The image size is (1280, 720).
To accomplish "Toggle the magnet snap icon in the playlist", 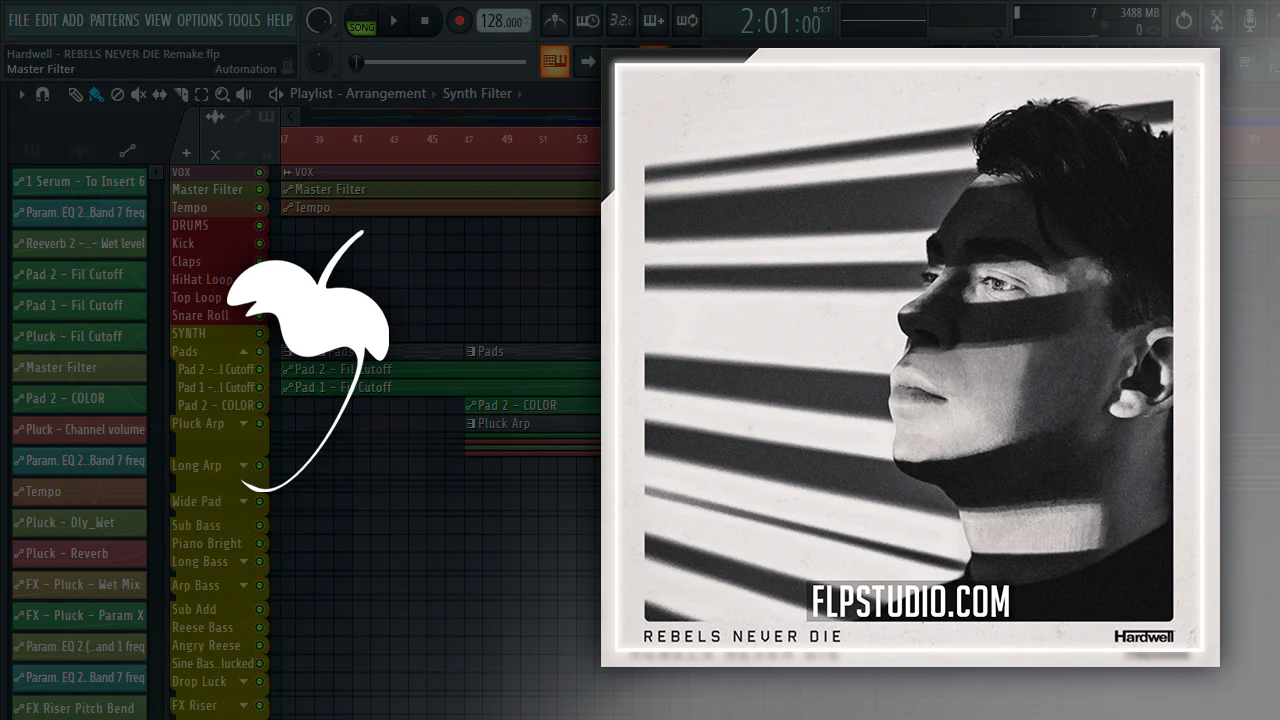I will coord(42,94).
